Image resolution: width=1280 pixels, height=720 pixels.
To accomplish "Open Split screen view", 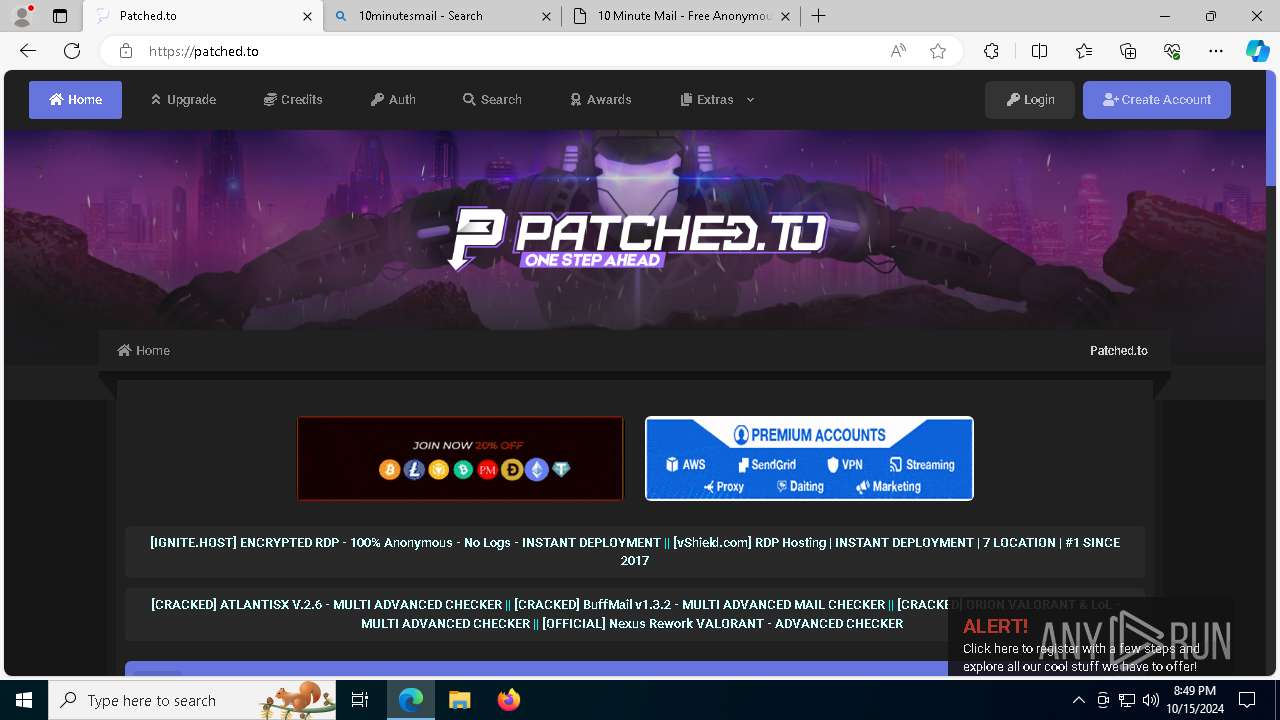I will coord(1039,51).
